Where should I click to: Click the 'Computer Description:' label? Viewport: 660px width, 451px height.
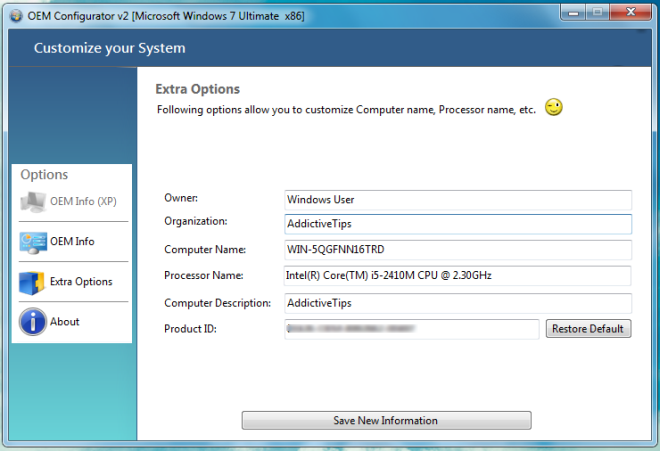[x=218, y=303]
